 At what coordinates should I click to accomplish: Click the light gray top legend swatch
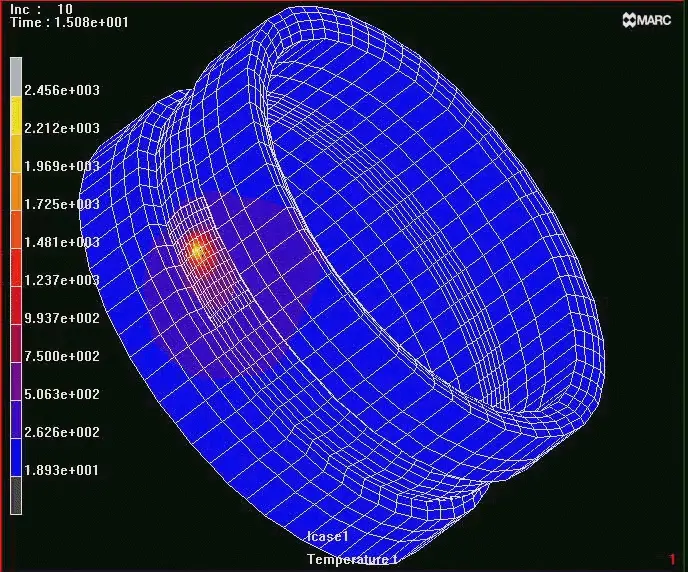16,77
